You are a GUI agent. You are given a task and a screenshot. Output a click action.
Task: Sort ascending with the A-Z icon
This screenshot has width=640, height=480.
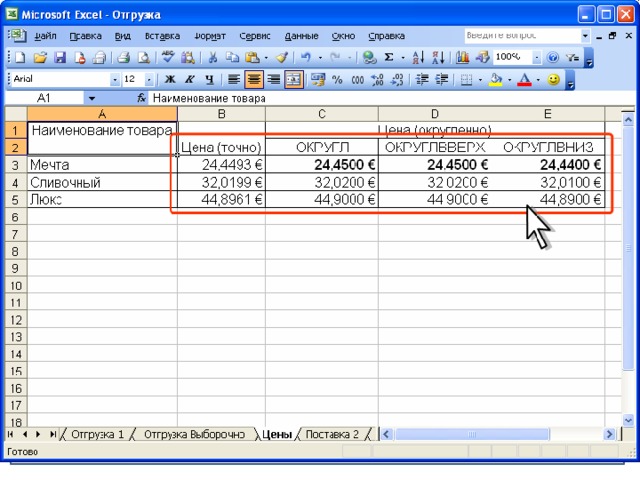point(418,58)
